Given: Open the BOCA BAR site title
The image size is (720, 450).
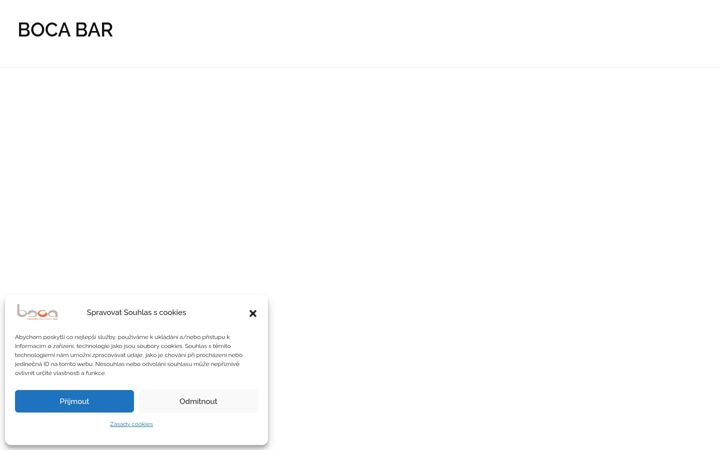Looking at the screenshot, I should click(x=65, y=30).
